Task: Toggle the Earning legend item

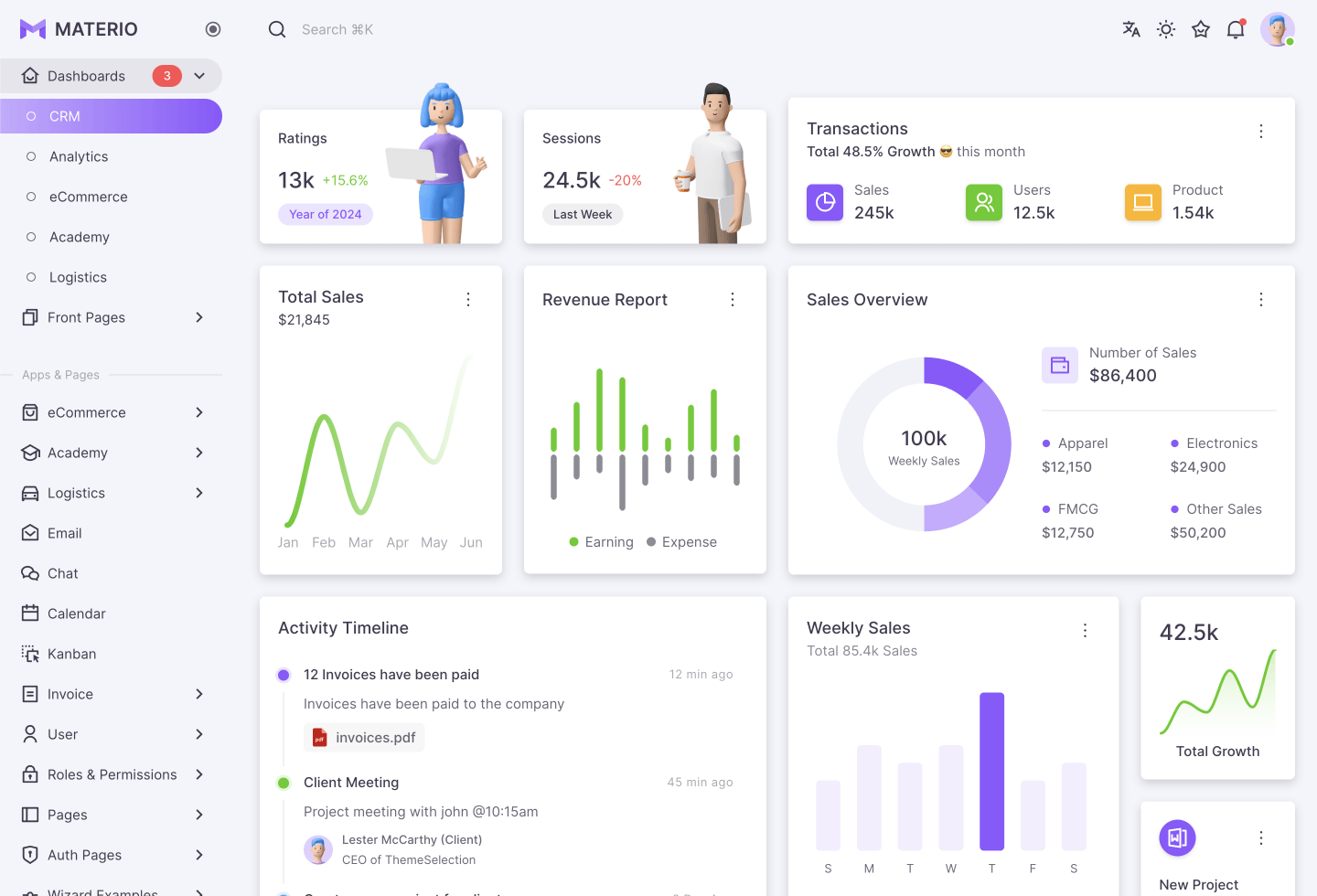Action: coord(601,542)
